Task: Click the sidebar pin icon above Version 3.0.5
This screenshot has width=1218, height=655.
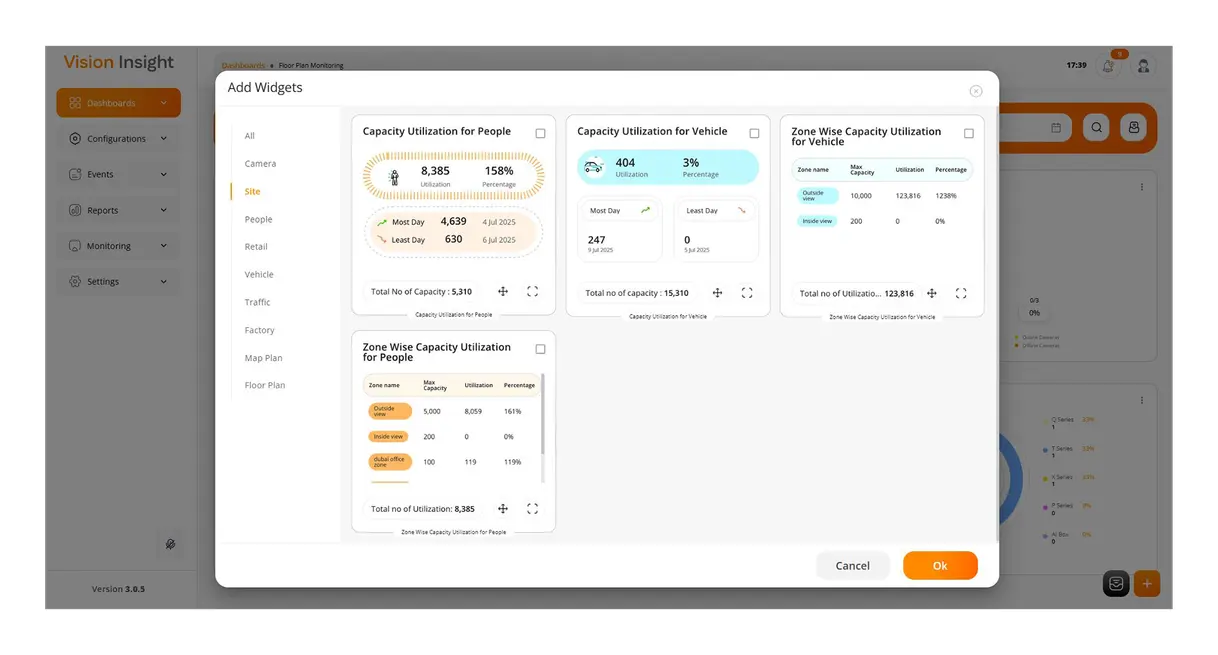Action: click(x=170, y=545)
